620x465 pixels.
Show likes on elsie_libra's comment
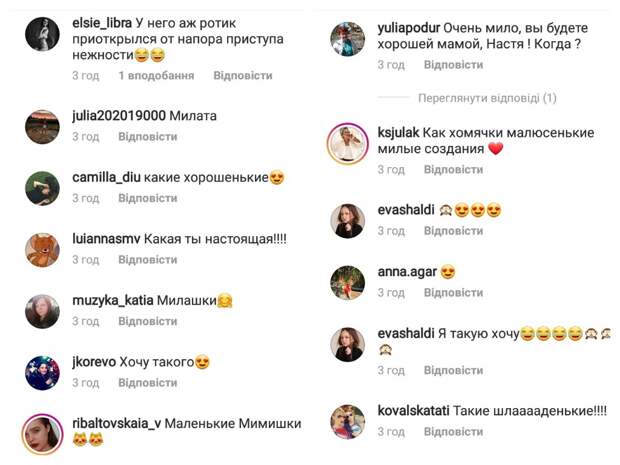click(156, 76)
